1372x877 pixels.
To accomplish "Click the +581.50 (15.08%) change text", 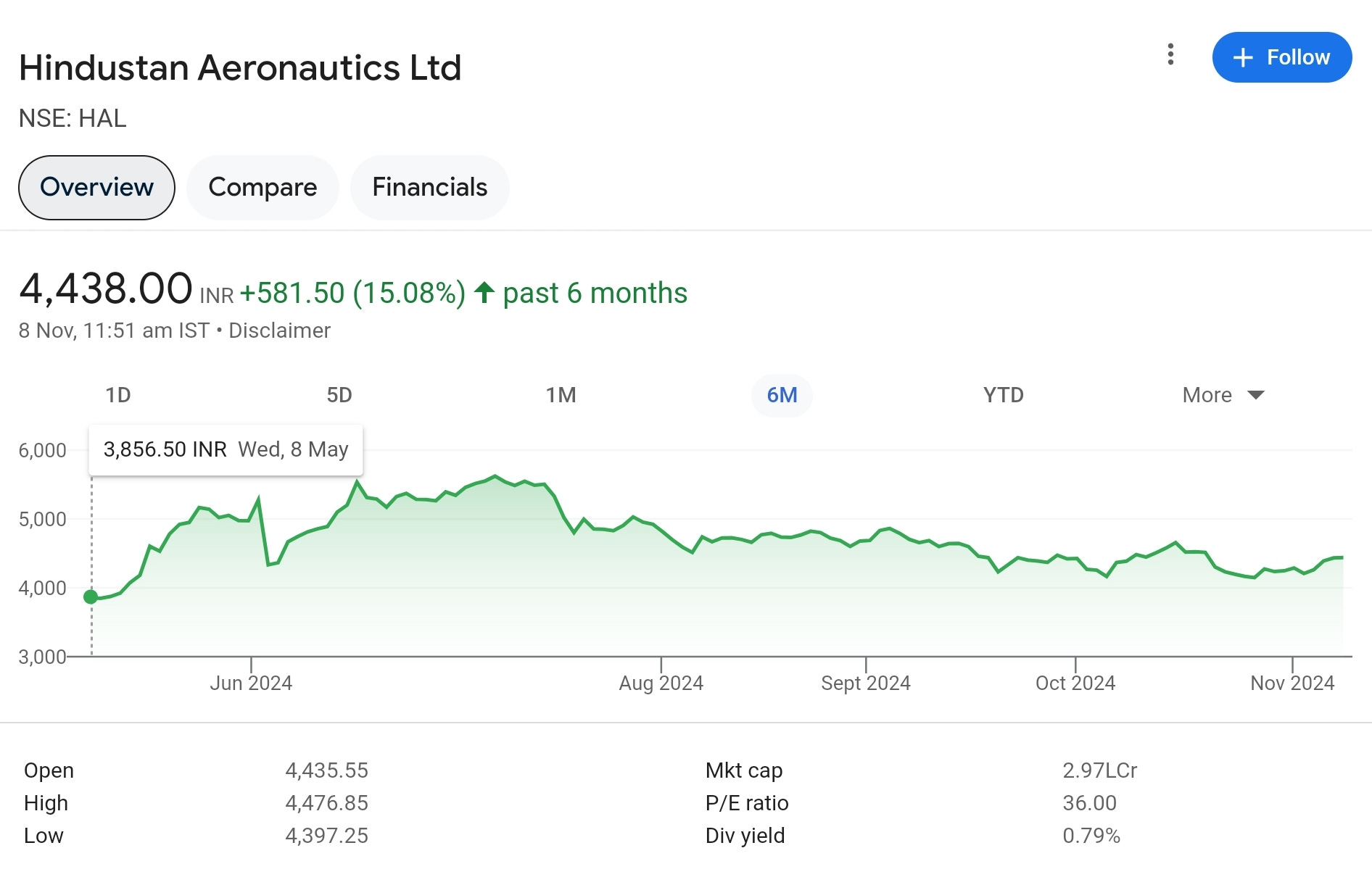I will tap(352, 294).
